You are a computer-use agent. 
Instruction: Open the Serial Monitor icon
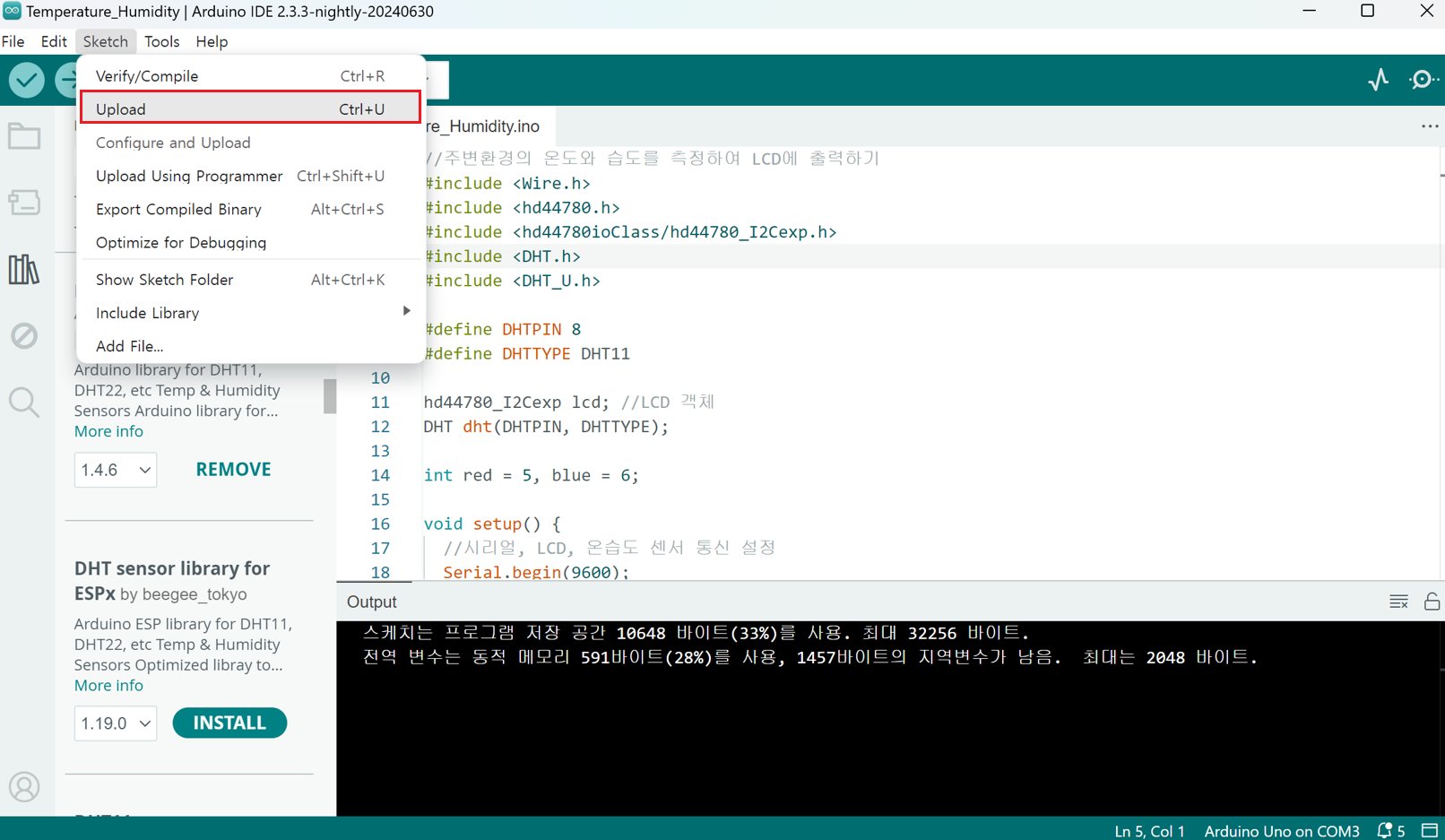[1423, 80]
